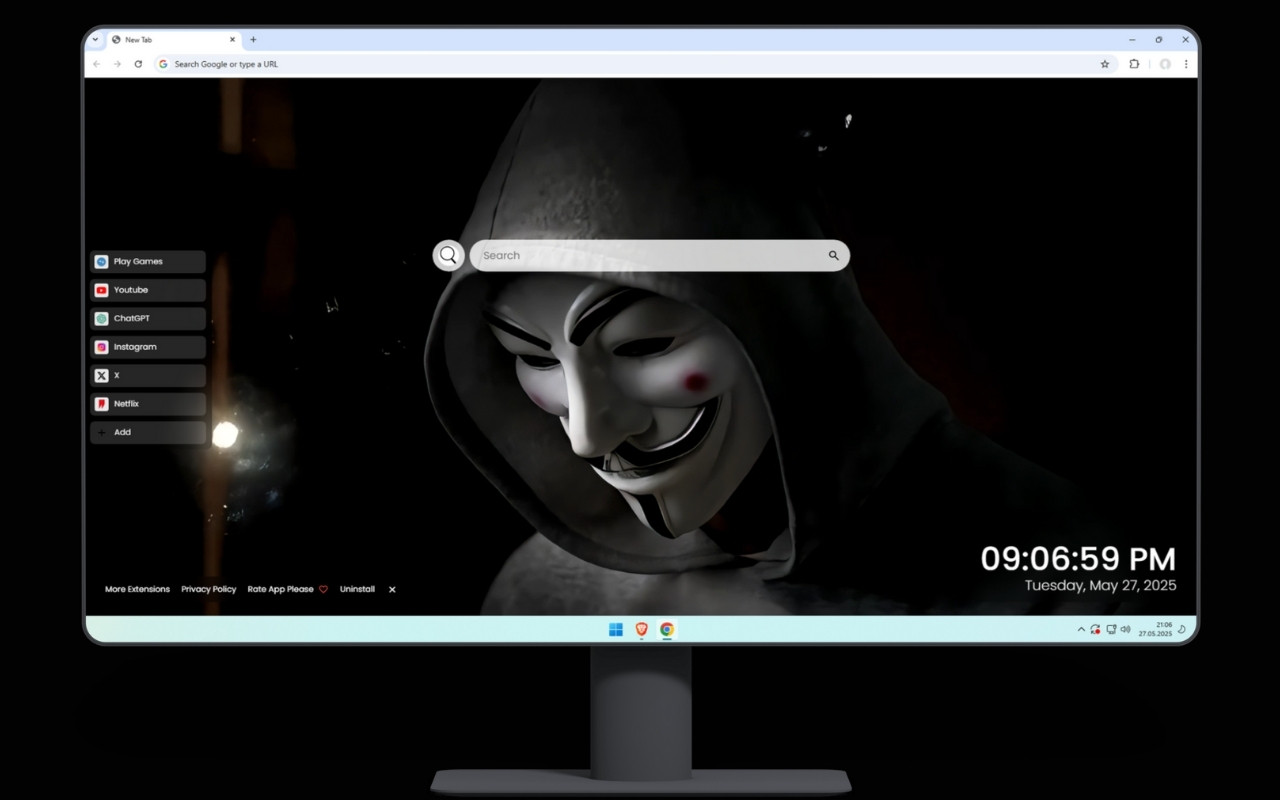This screenshot has width=1280, height=800.
Task: Click the 09:06:59 PM clock
Action: point(1078,558)
